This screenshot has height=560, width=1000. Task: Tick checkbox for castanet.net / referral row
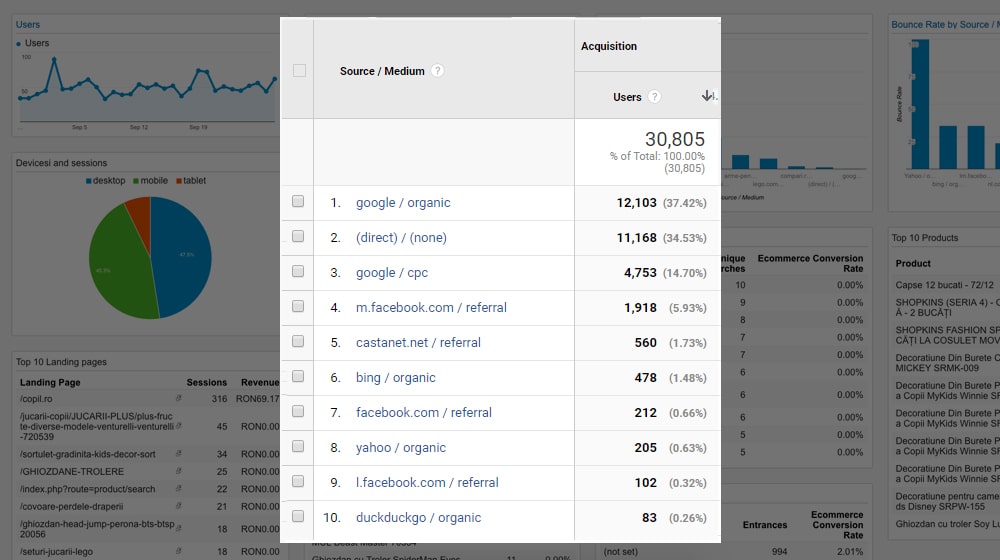coord(298,342)
